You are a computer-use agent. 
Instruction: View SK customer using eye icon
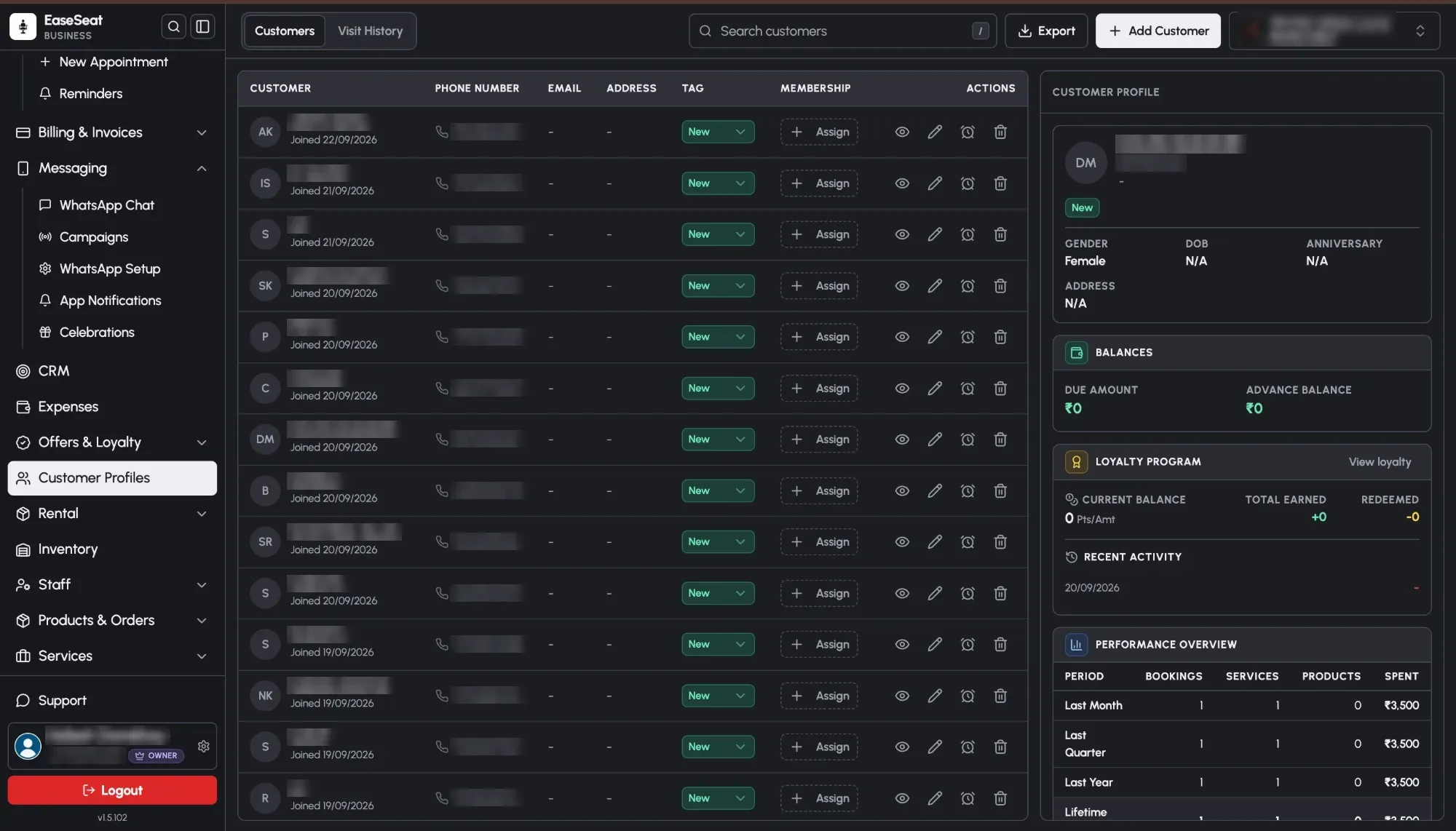point(902,286)
